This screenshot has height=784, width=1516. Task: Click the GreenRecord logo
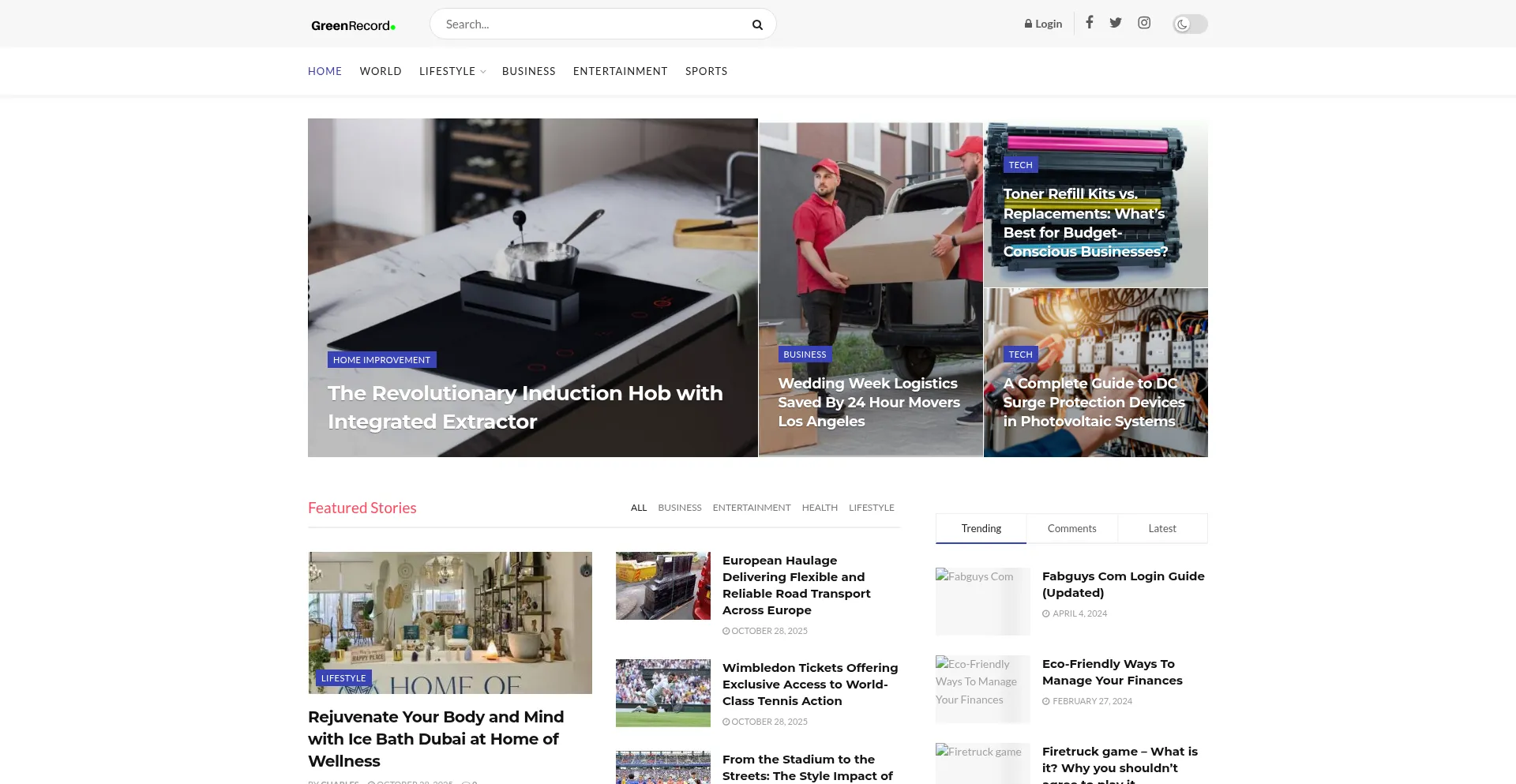353,25
